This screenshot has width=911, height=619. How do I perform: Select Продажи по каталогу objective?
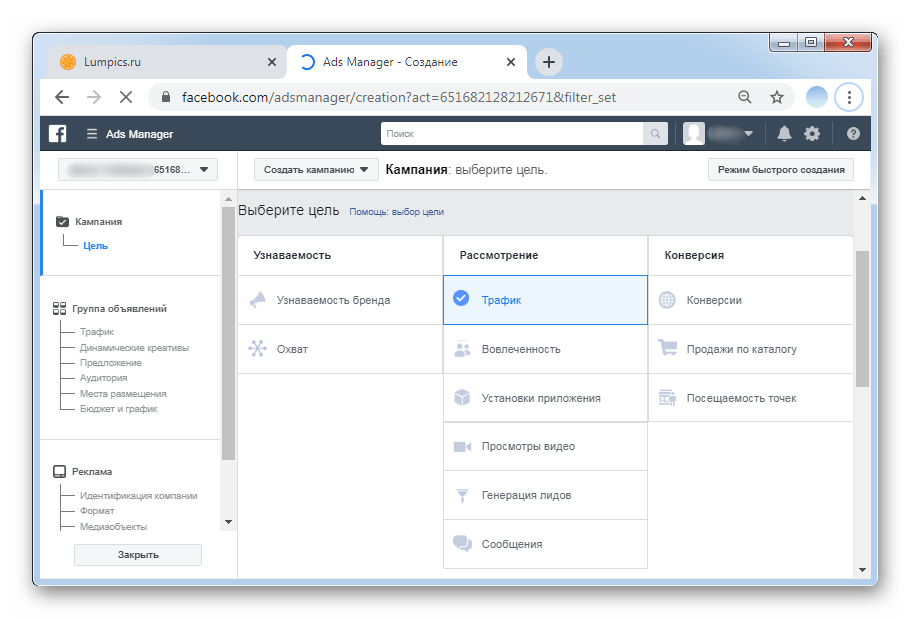[751, 349]
